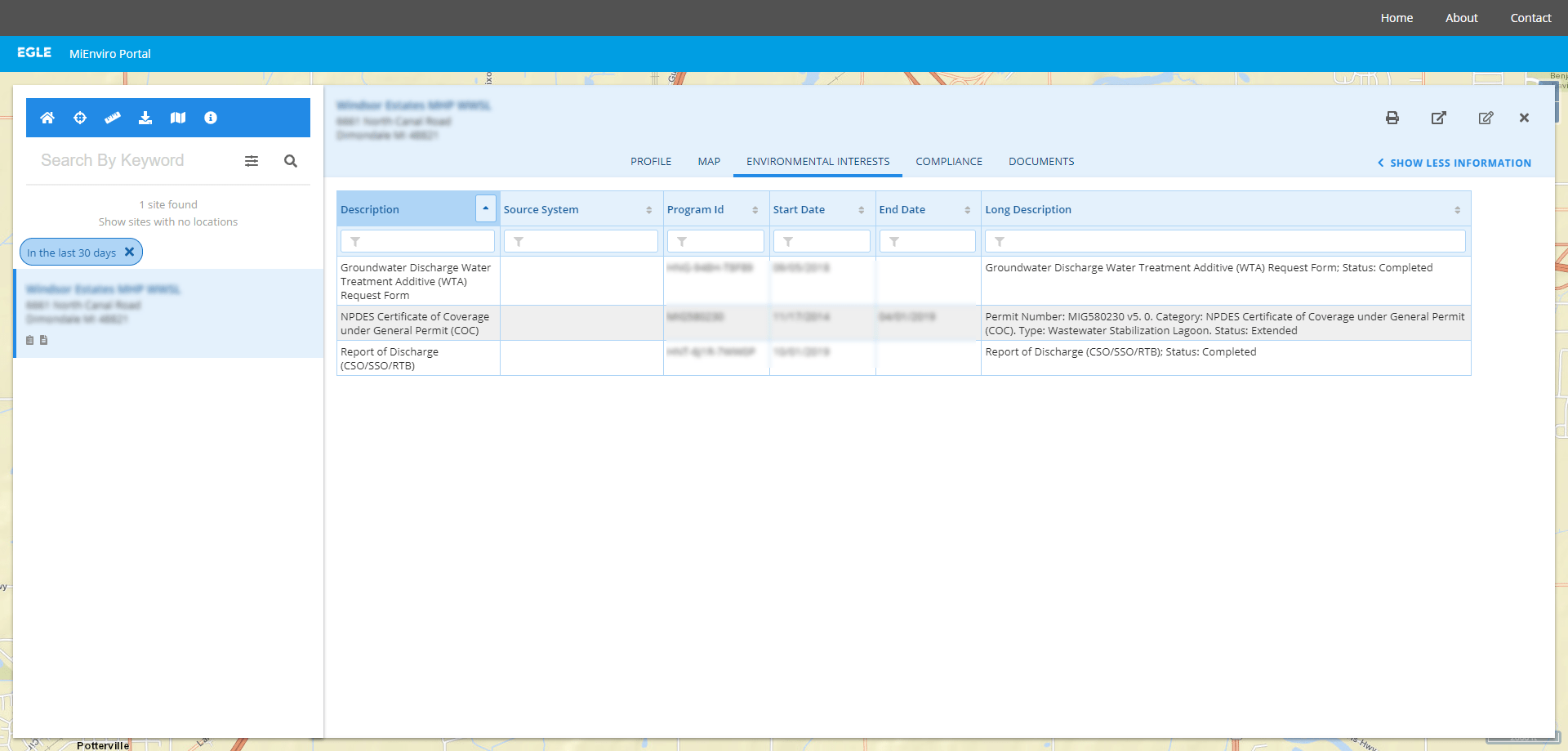Click the Search By Keyword field
The width and height of the screenshot is (1568, 751).
(x=135, y=160)
